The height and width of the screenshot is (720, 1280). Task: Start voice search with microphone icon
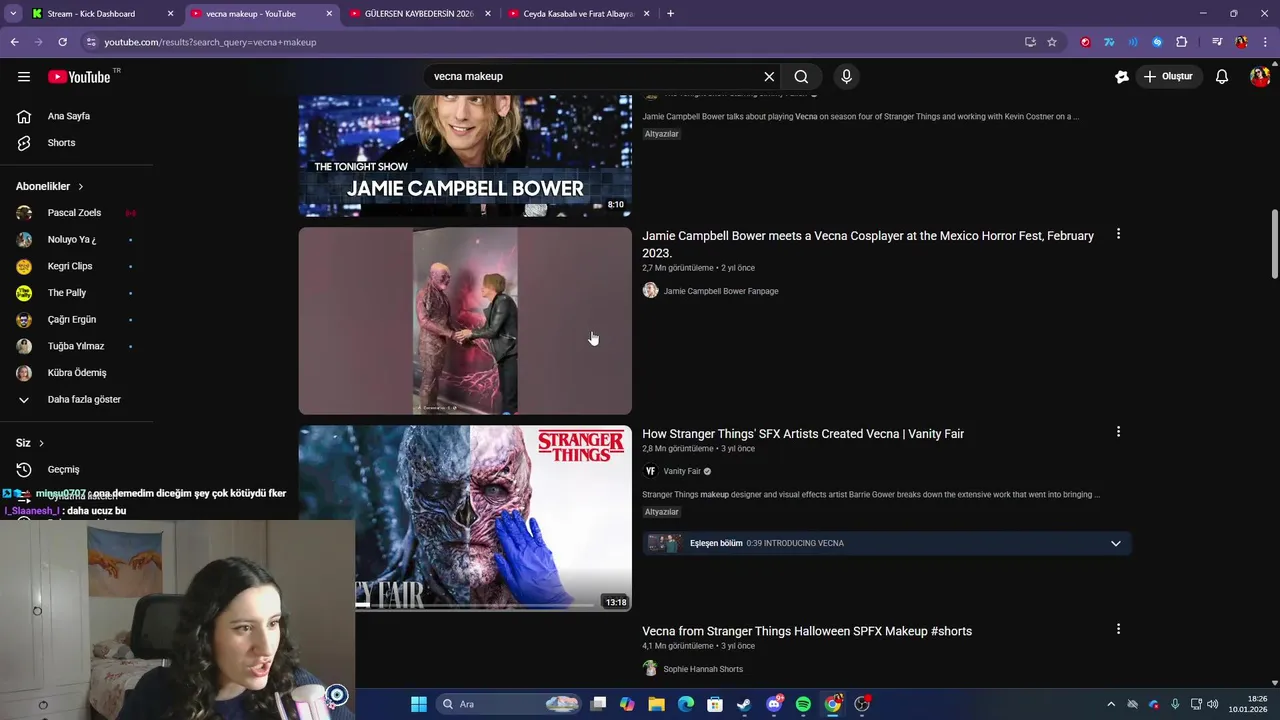[846, 77]
